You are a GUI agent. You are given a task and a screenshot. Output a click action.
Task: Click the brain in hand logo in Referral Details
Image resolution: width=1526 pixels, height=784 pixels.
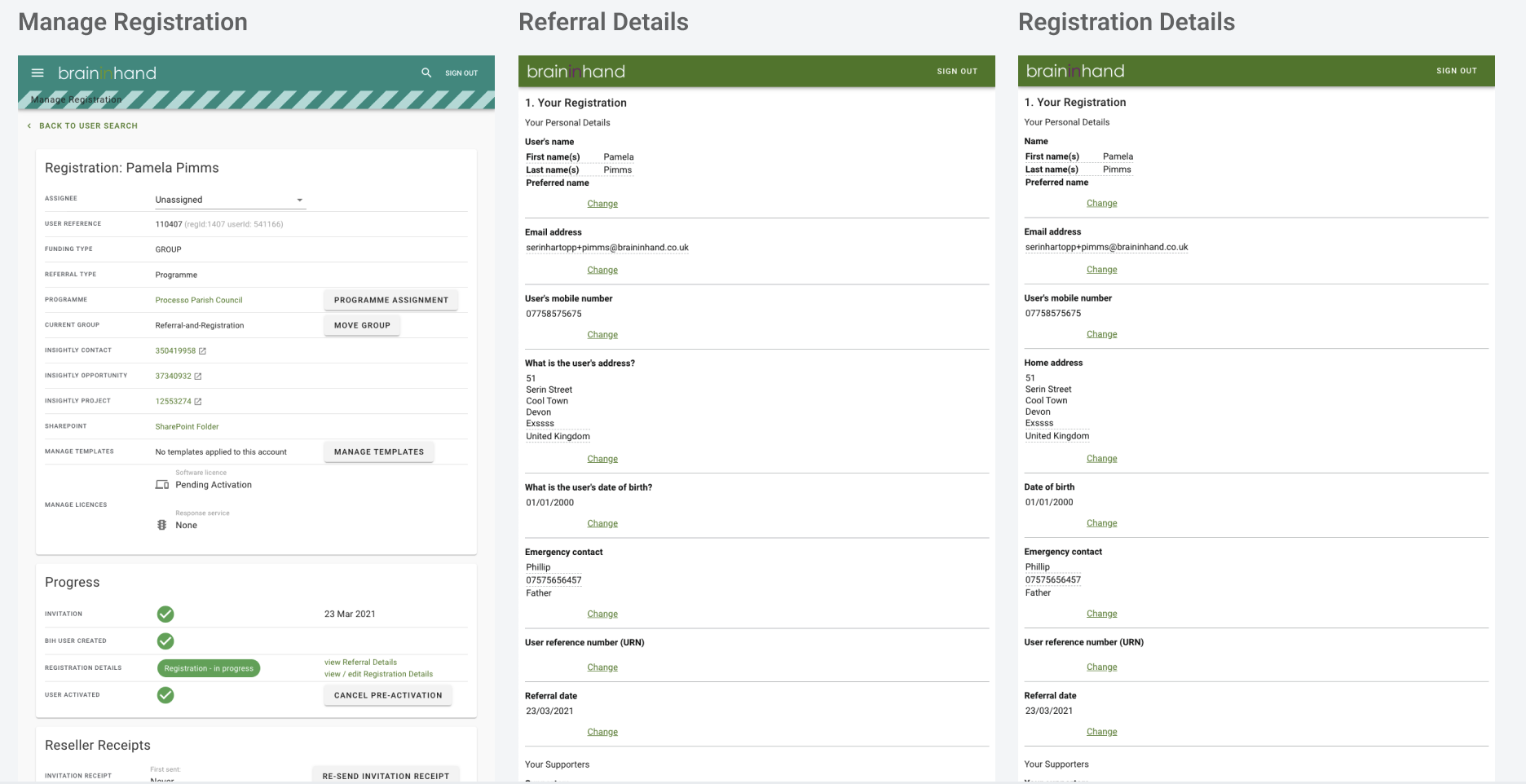pyautogui.click(x=576, y=72)
